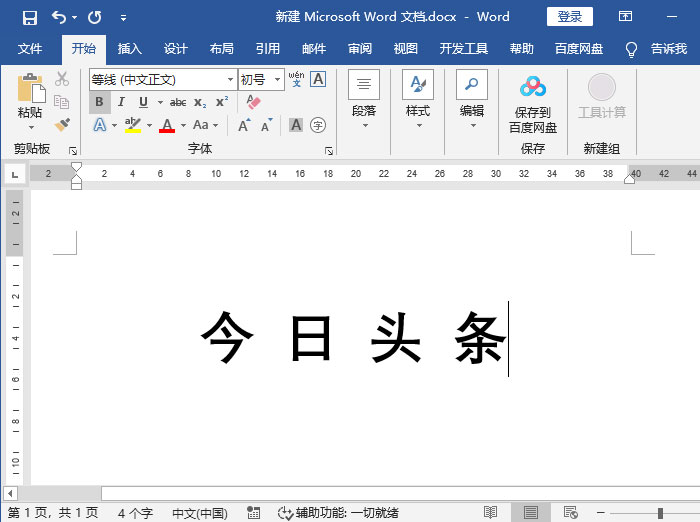Switch to the 引用 tab

pos(267,49)
